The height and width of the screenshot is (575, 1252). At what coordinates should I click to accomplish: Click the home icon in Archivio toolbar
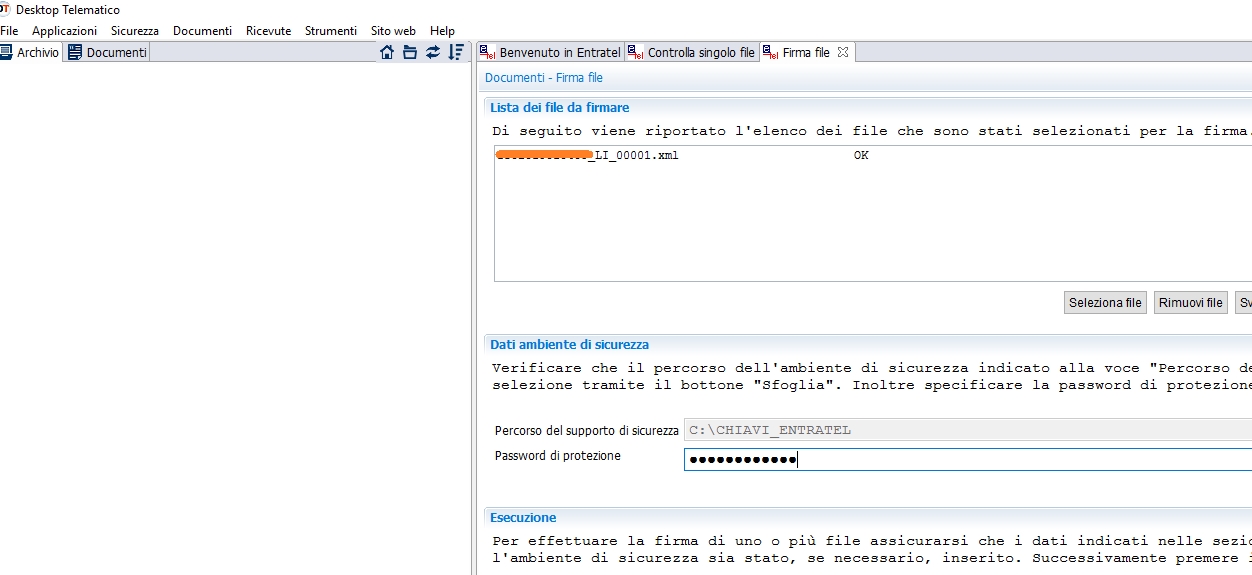coord(387,52)
